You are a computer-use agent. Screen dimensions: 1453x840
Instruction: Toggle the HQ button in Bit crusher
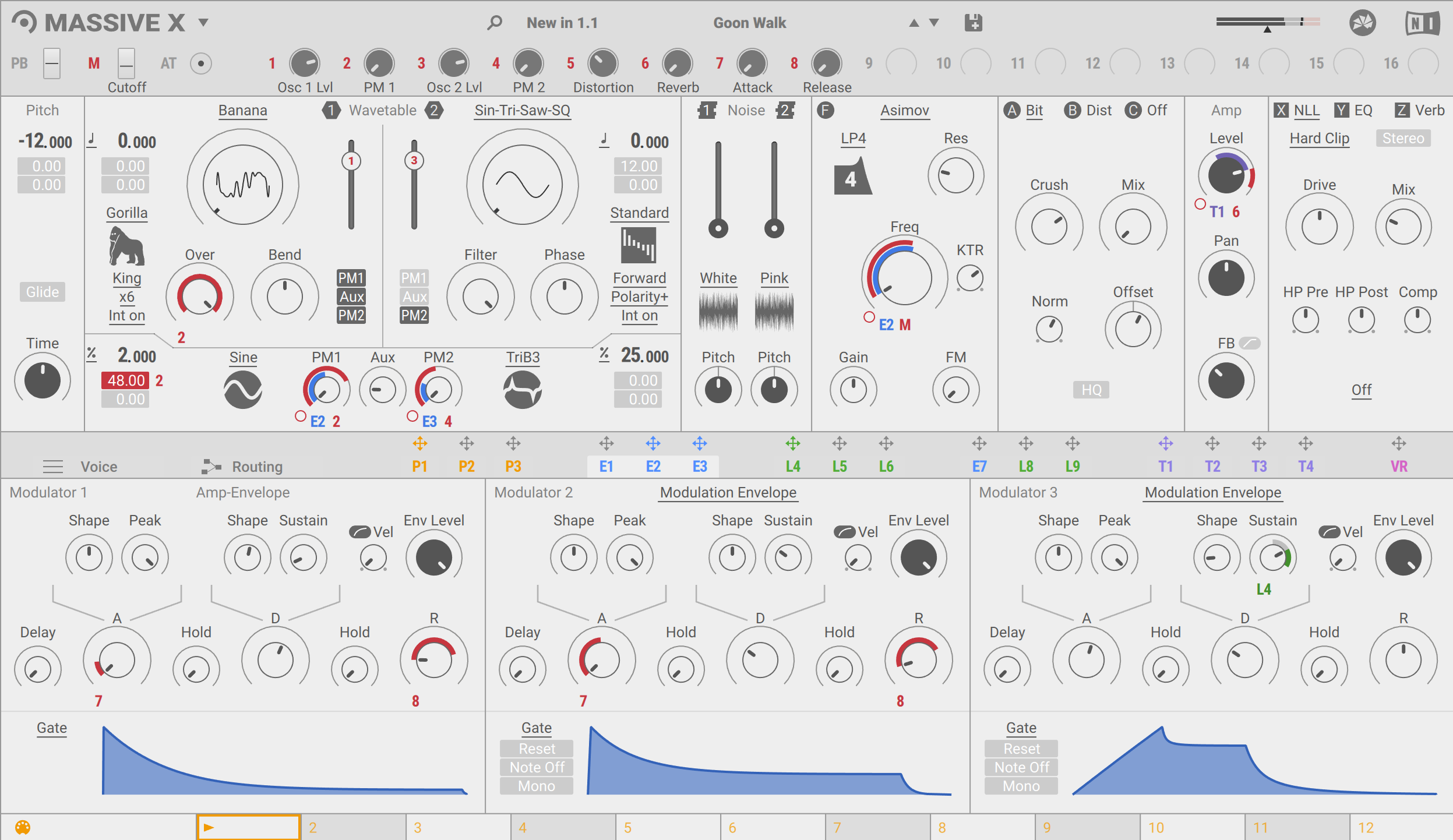(x=1091, y=390)
